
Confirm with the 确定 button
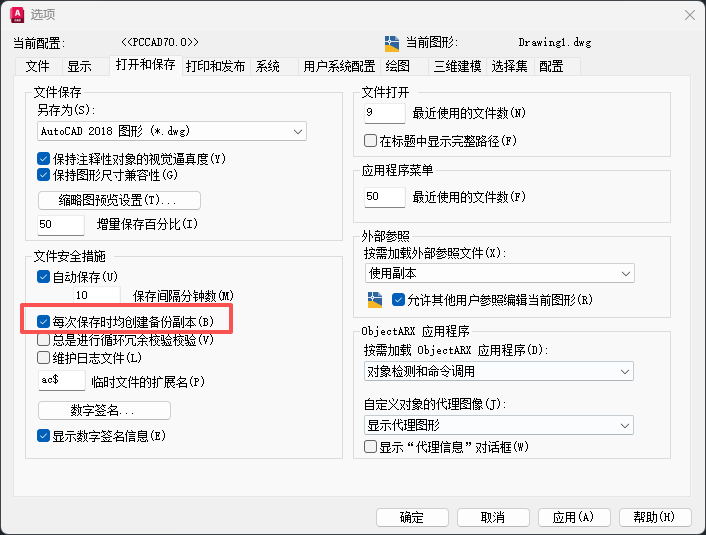pos(412,517)
